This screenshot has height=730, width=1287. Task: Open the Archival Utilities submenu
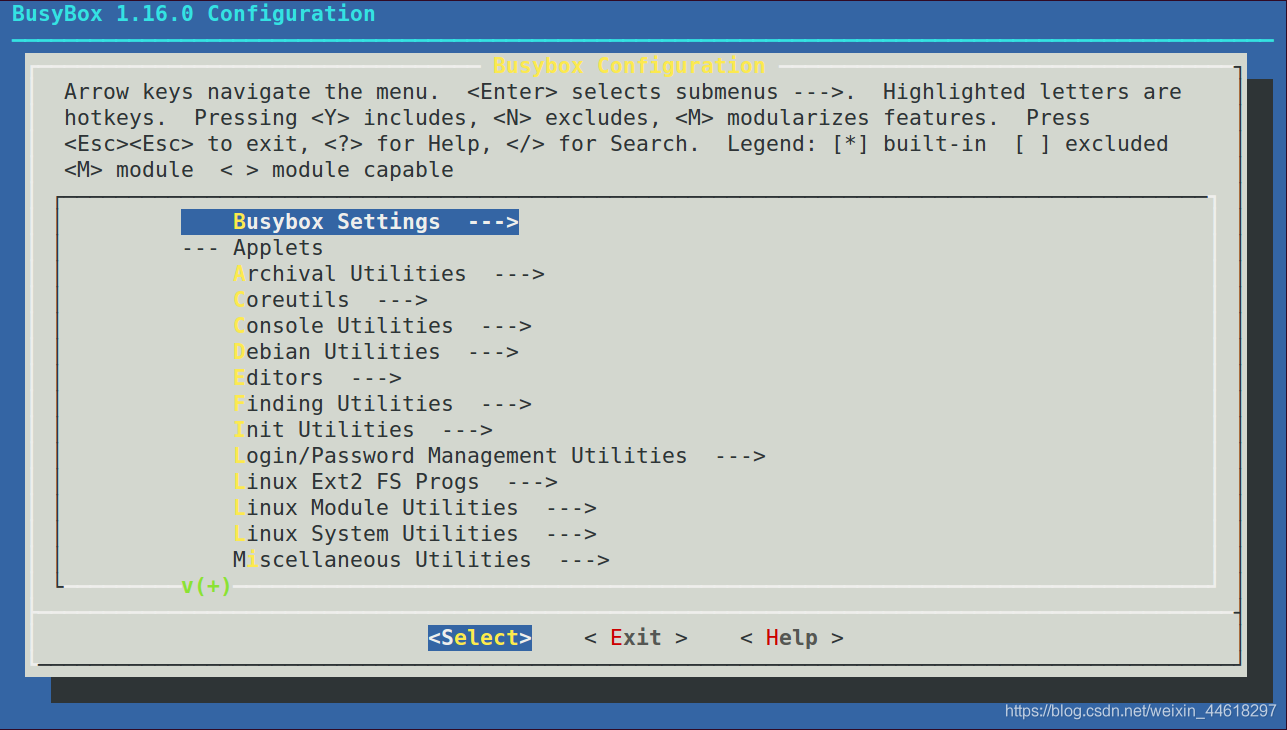pyautogui.click(x=388, y=274)
